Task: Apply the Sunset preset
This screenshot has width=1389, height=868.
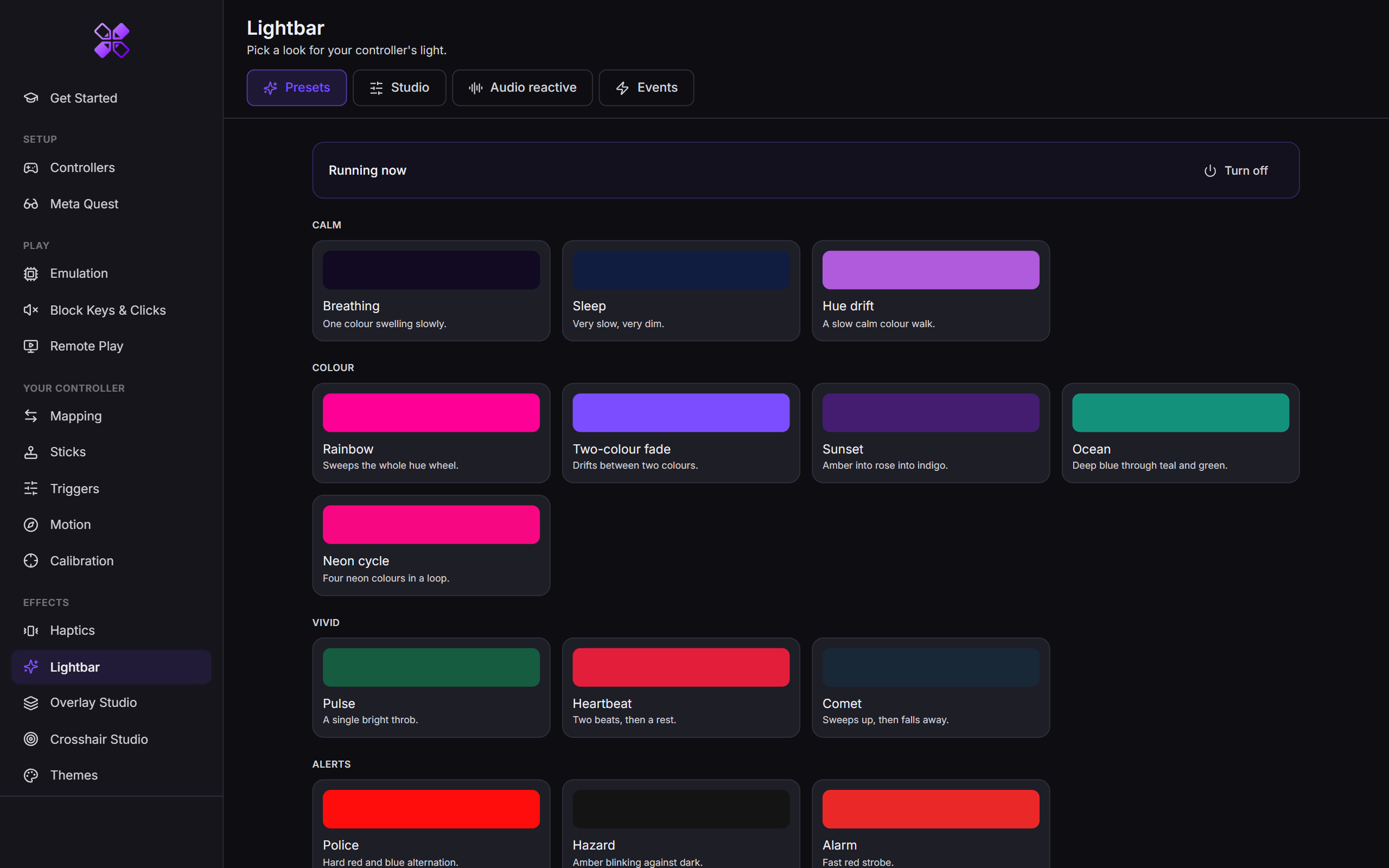Action: [931, 433]
